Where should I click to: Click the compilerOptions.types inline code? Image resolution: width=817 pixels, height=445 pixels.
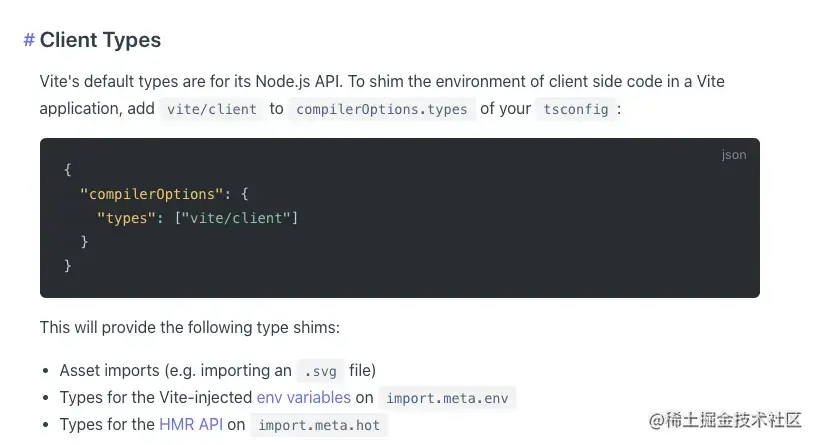(x=382, y=109)
